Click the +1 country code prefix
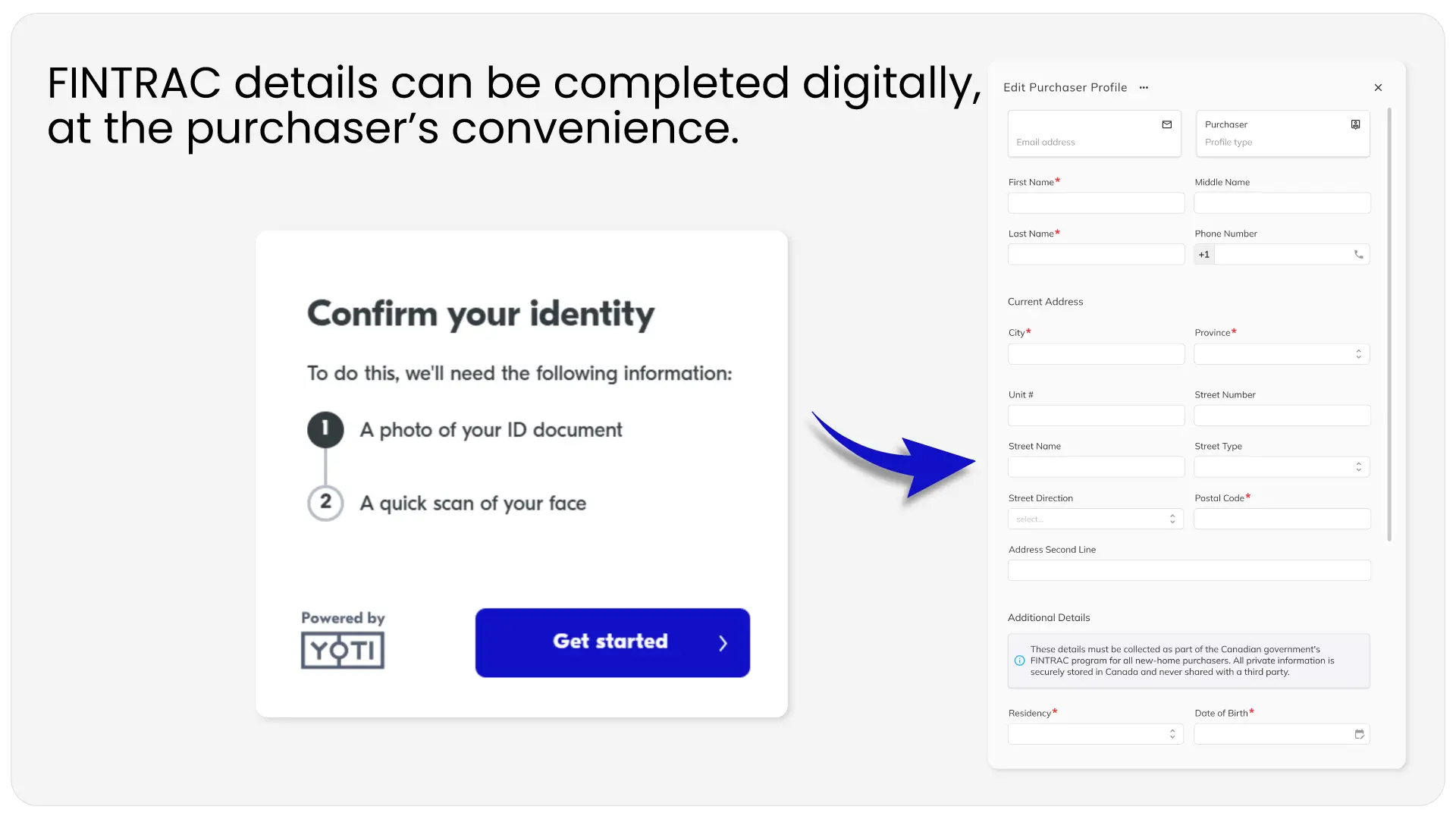 tap(1204, 255)
